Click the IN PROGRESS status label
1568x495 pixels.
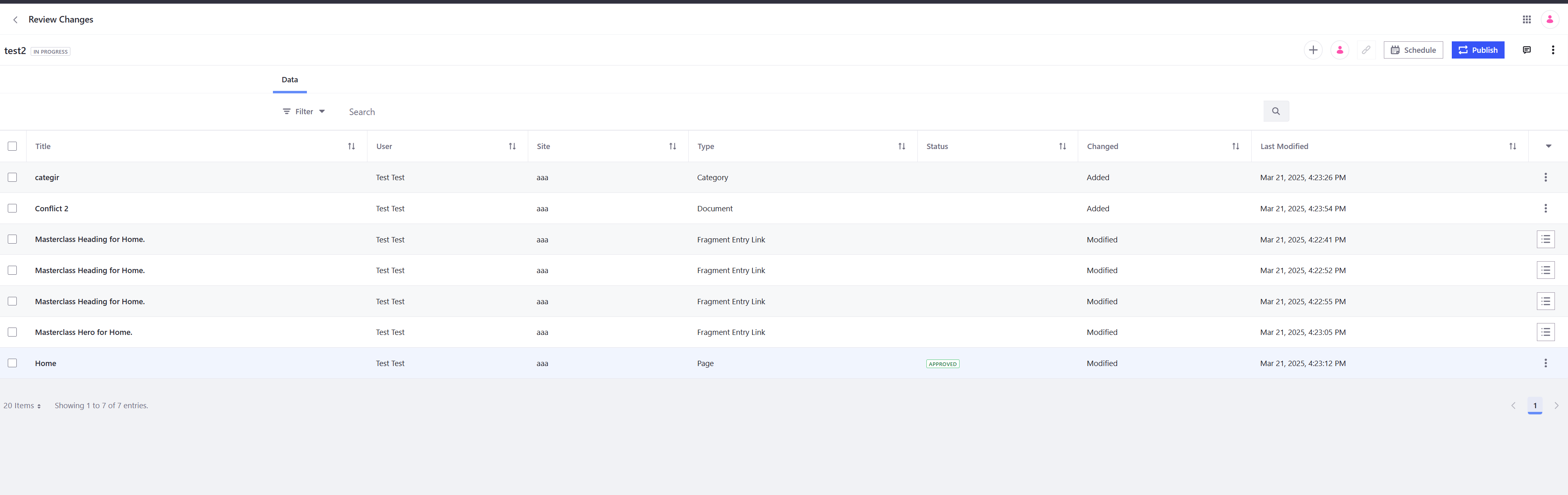coord(50,51)
